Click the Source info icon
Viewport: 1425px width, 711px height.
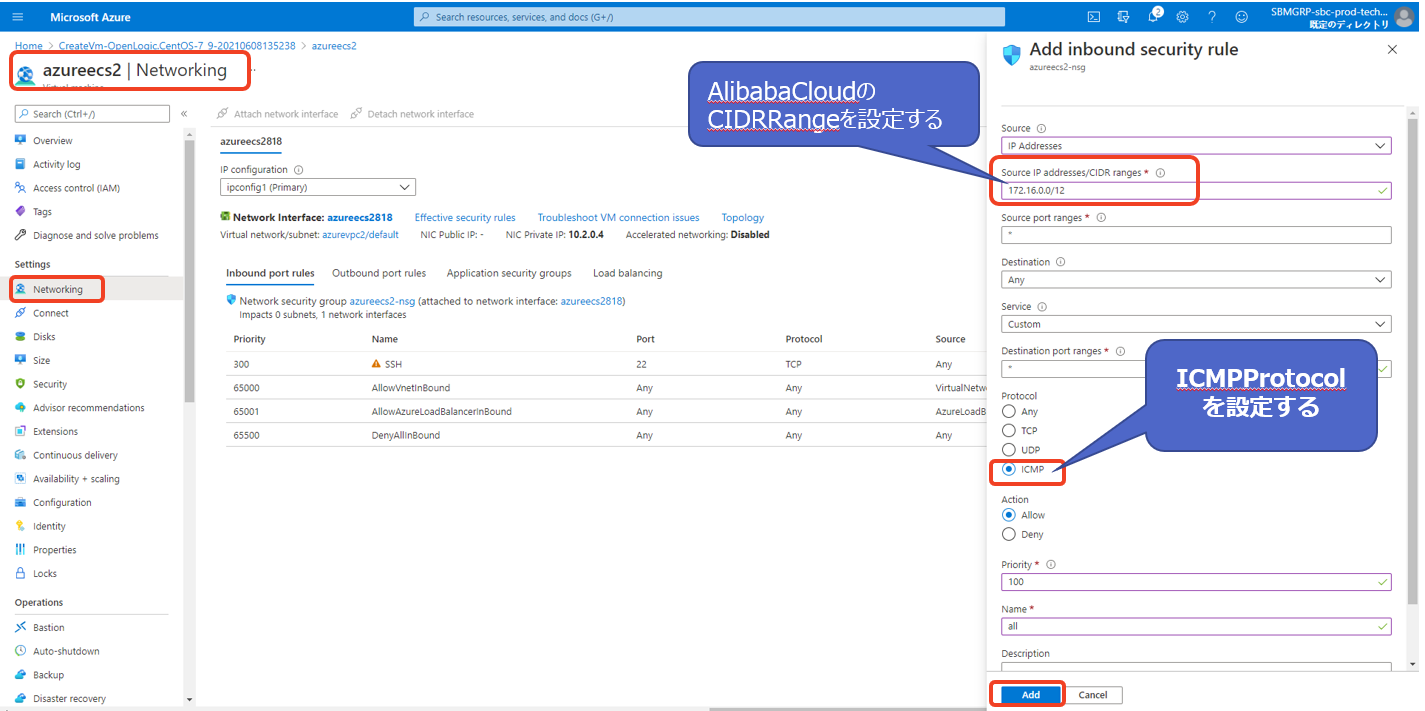(x=1041, y=129)
